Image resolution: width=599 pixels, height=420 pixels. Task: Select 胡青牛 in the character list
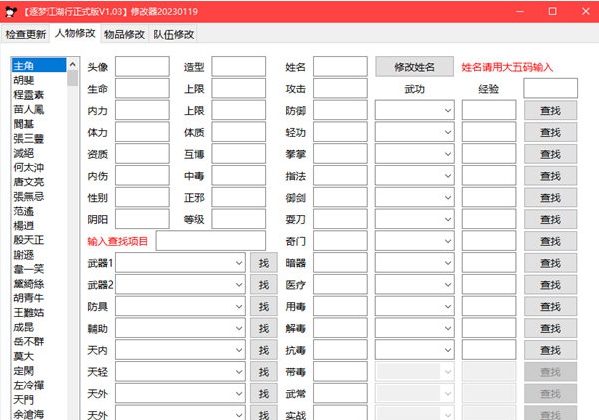point(39,298)
